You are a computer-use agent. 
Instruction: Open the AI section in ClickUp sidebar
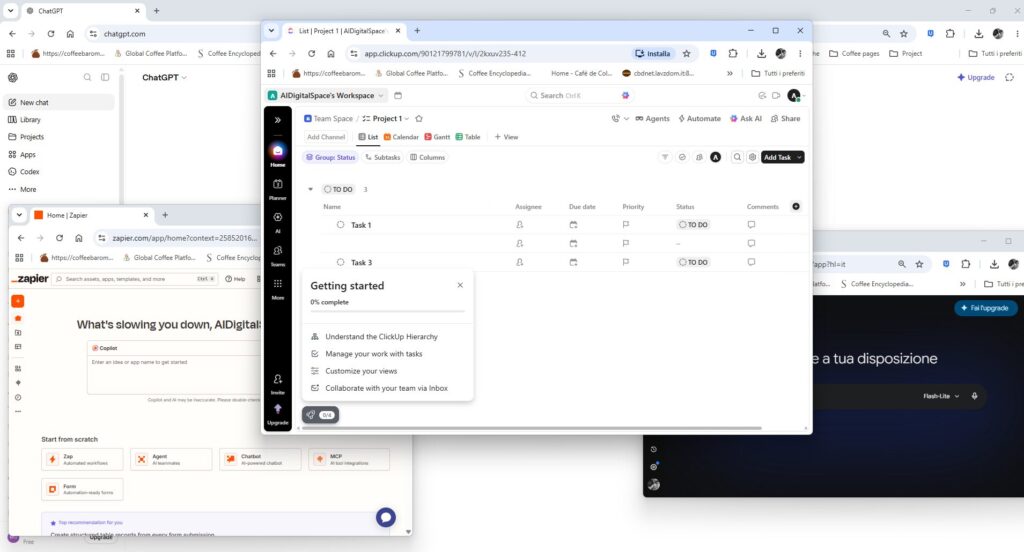point(278,221)
